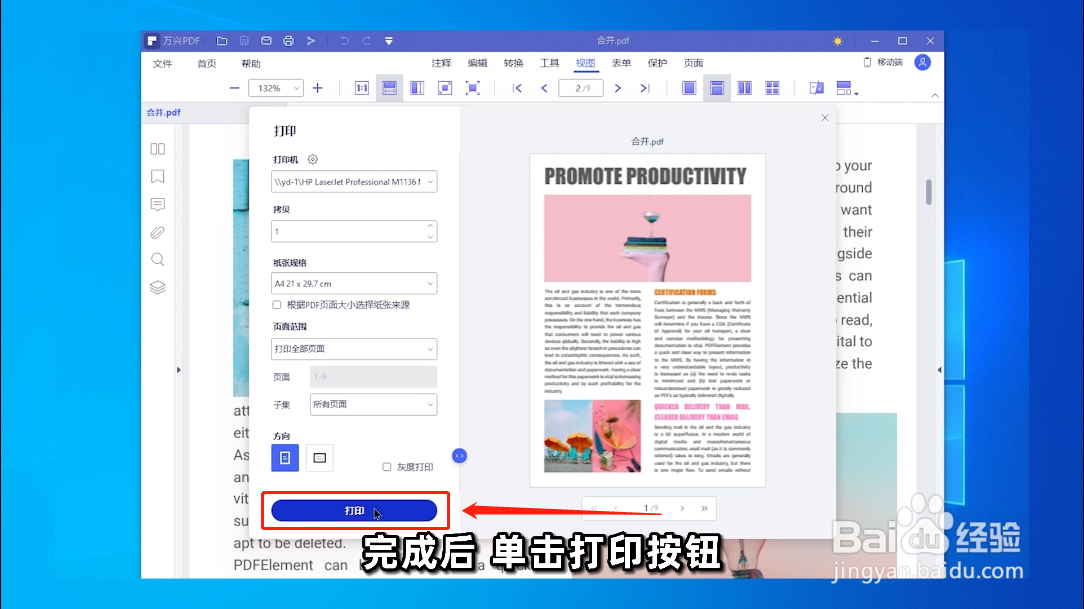This screenshot has width=1084, height=609.
Task: Zoom in with the plus button
Action: point(317,88)
